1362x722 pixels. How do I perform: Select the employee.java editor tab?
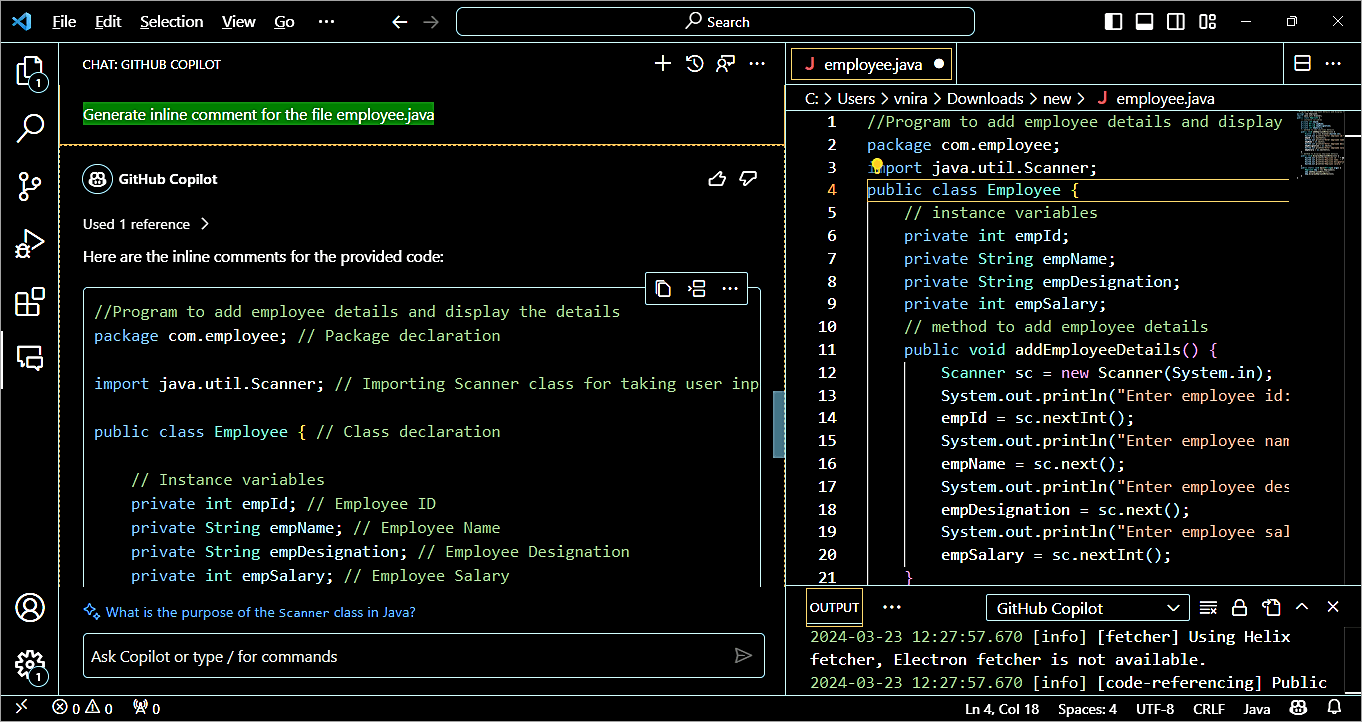(871, 64)
